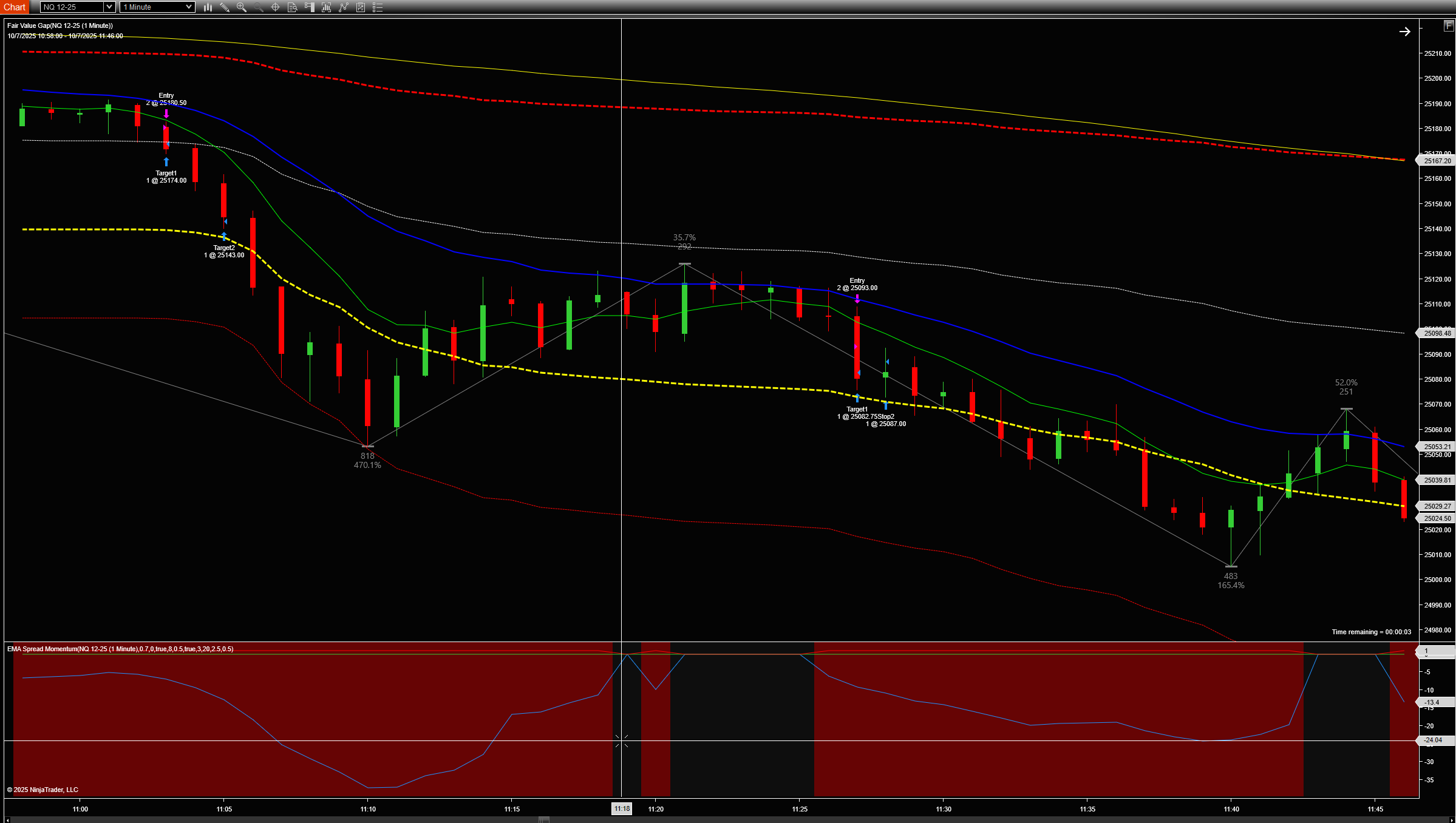1456x823 pixels.
Task: Open the data series bars icon
Action: point(326,7)
